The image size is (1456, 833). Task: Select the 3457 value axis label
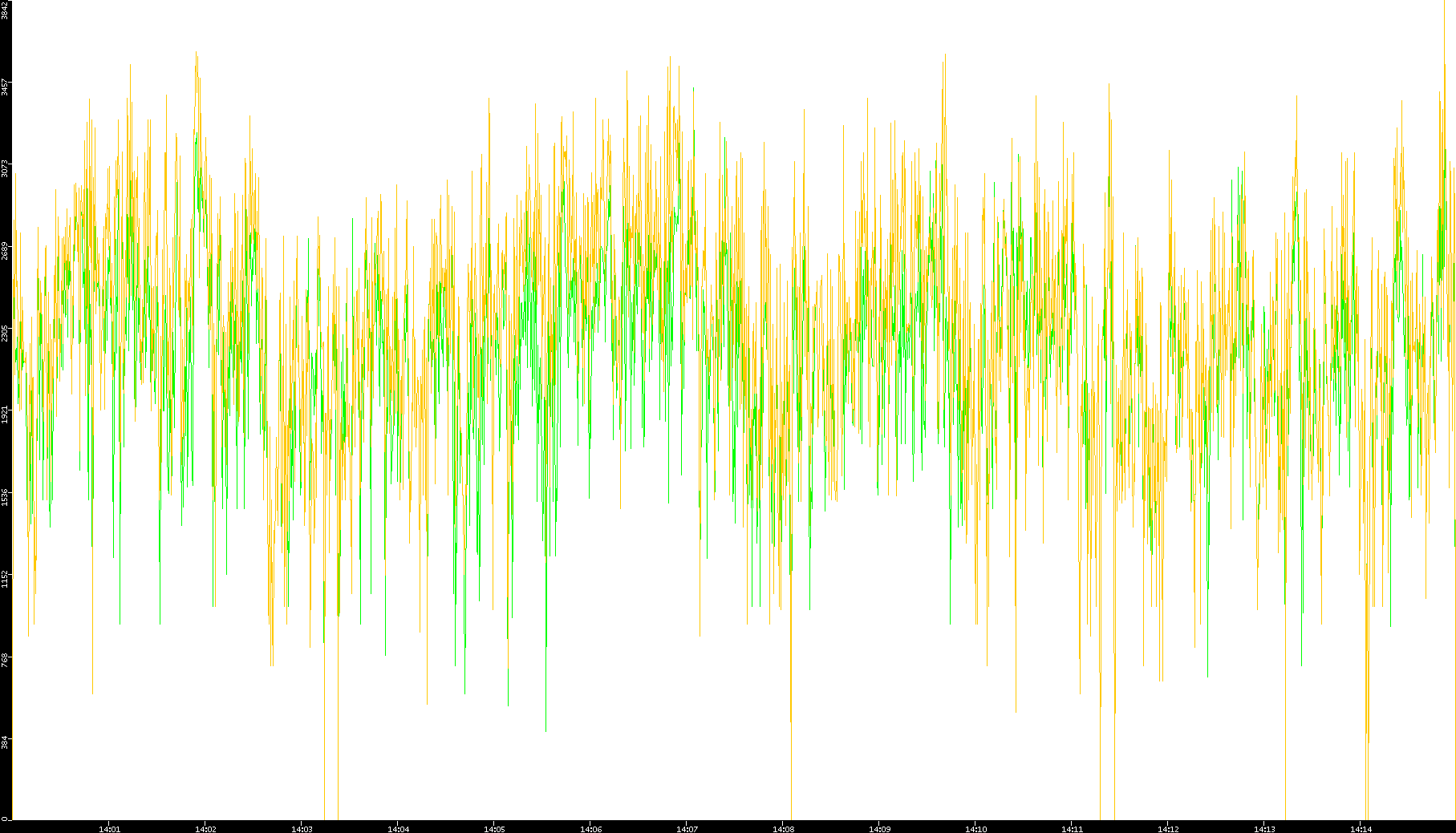click(x=5, y=87)
